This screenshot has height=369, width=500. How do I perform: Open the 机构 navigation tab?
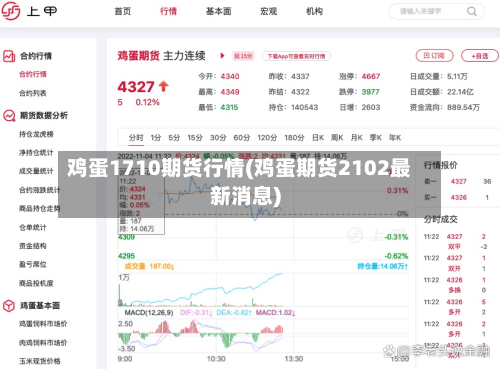(314, 11)
